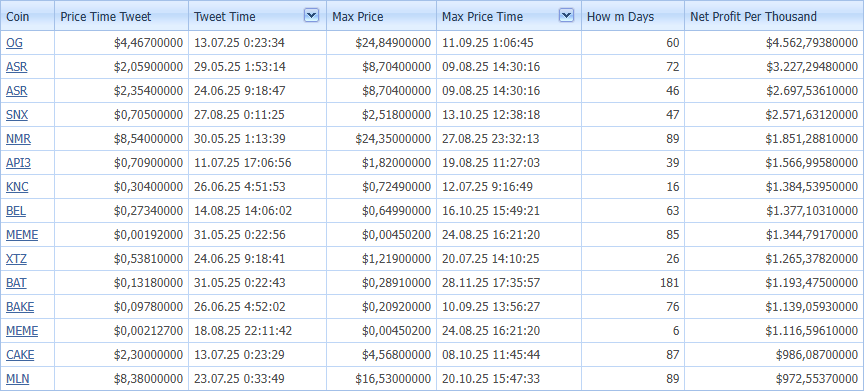The image size is (864, 391).
Task: Open the Tweet Time column filter dropdown
Action: (x=312, y=15)
